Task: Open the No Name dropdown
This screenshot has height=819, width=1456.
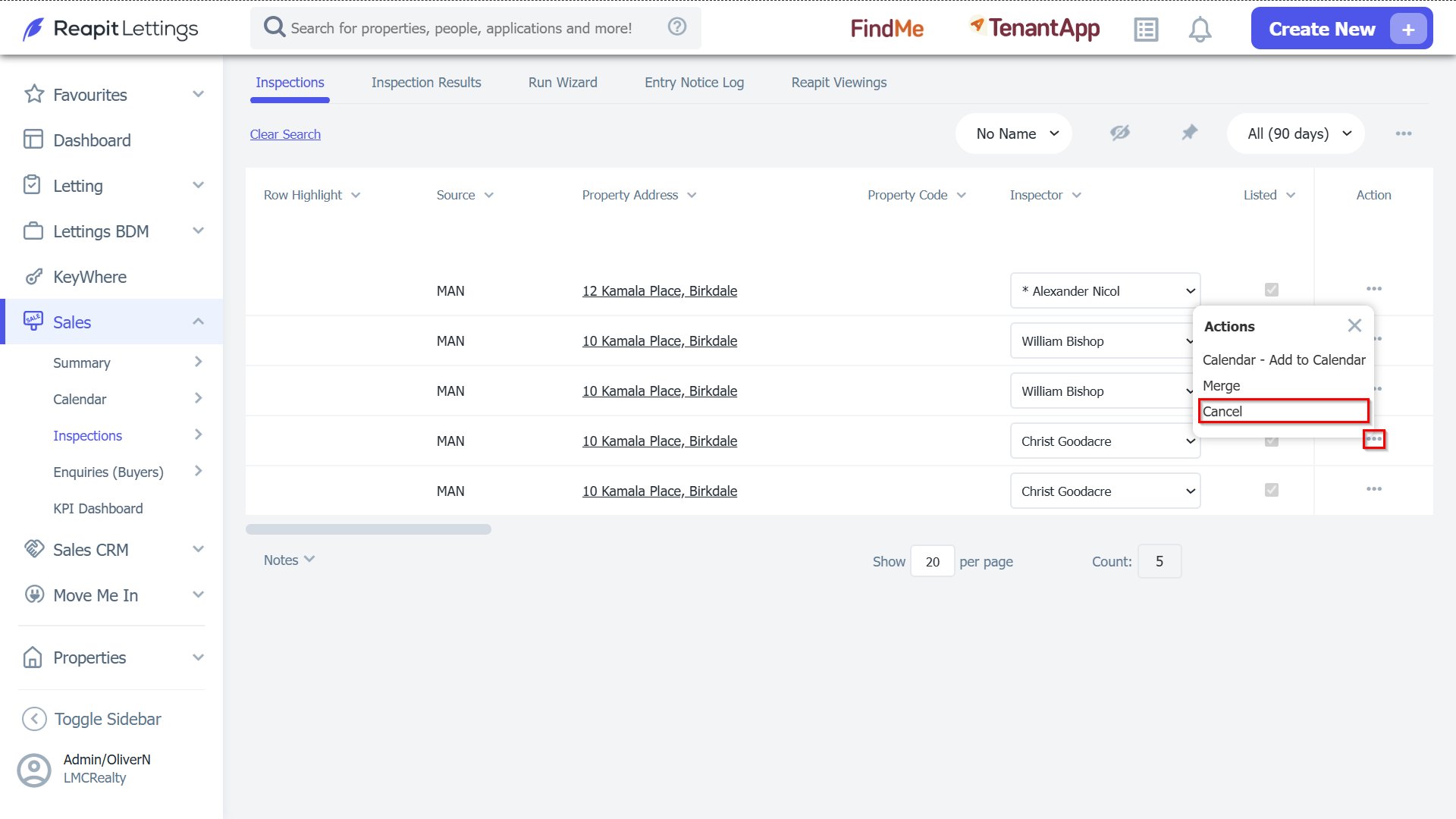Action: point(1014,133)
